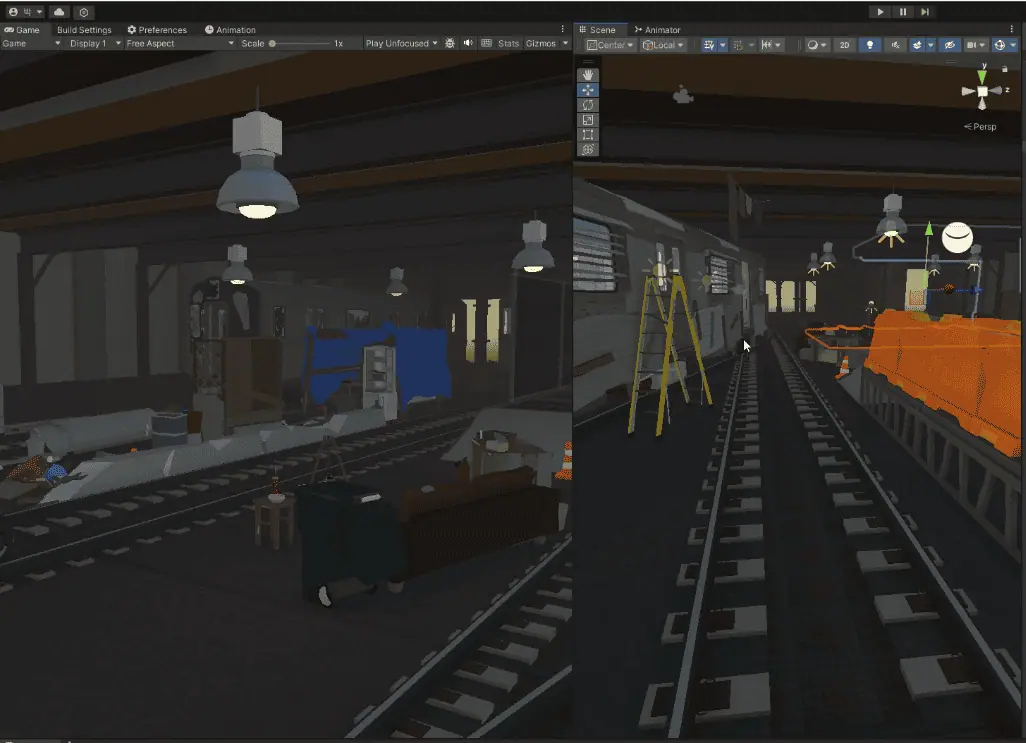The image size is (1026, 743).
Task: Toggle hidden objects visibility eye icon
Action: tap(949, 45)
